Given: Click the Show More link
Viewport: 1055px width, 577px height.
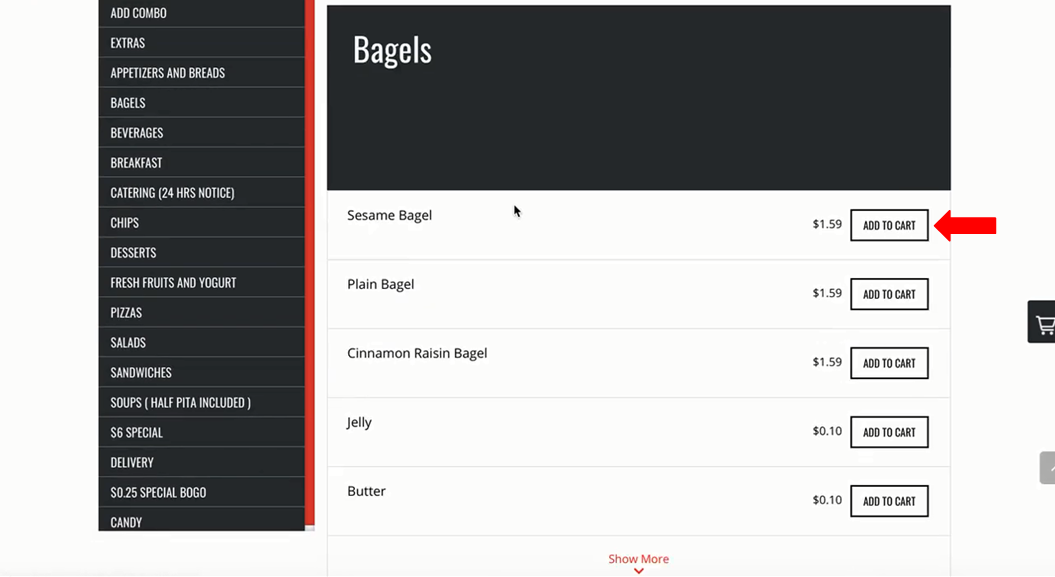Looking at the screenshot, I should (639, 559).
